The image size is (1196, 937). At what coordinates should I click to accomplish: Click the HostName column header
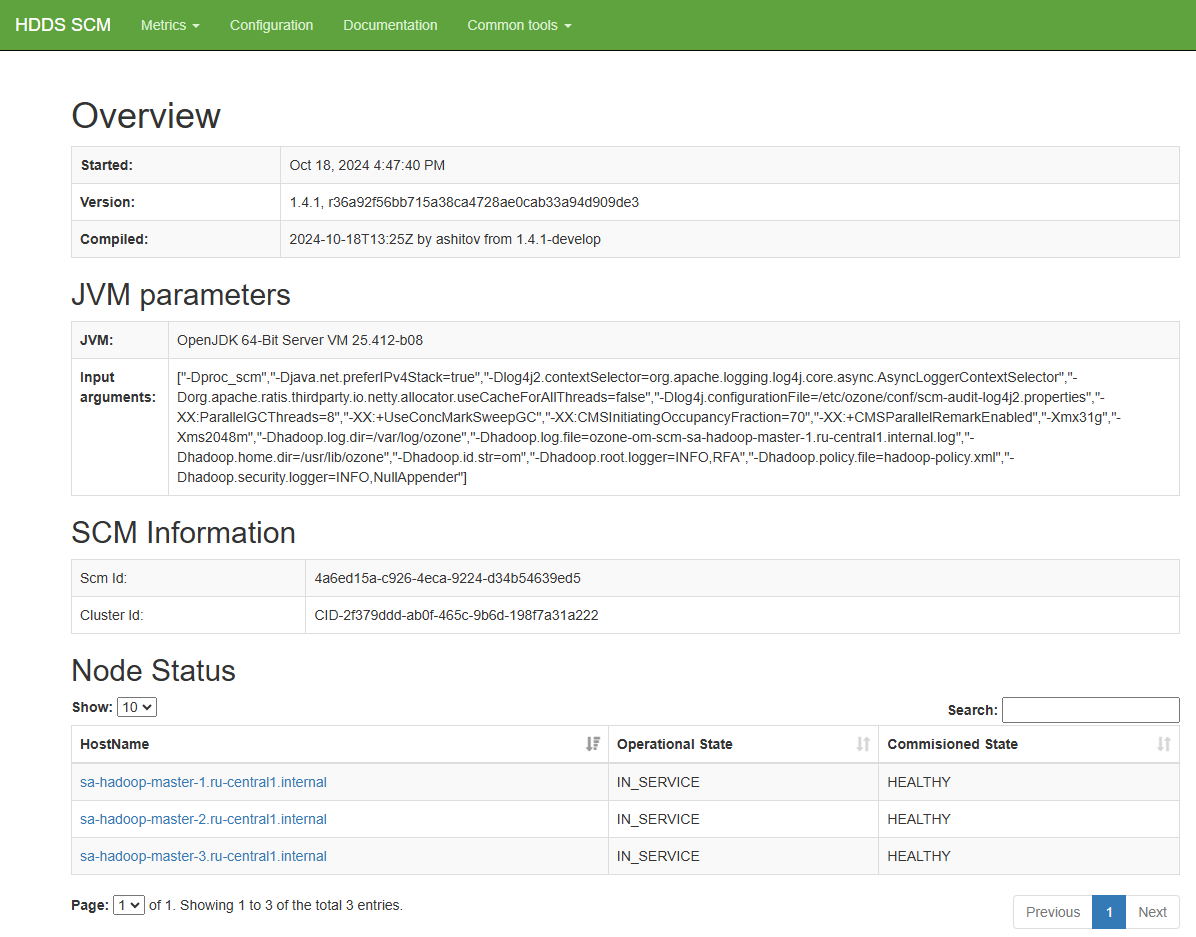(x=339, y=744)
